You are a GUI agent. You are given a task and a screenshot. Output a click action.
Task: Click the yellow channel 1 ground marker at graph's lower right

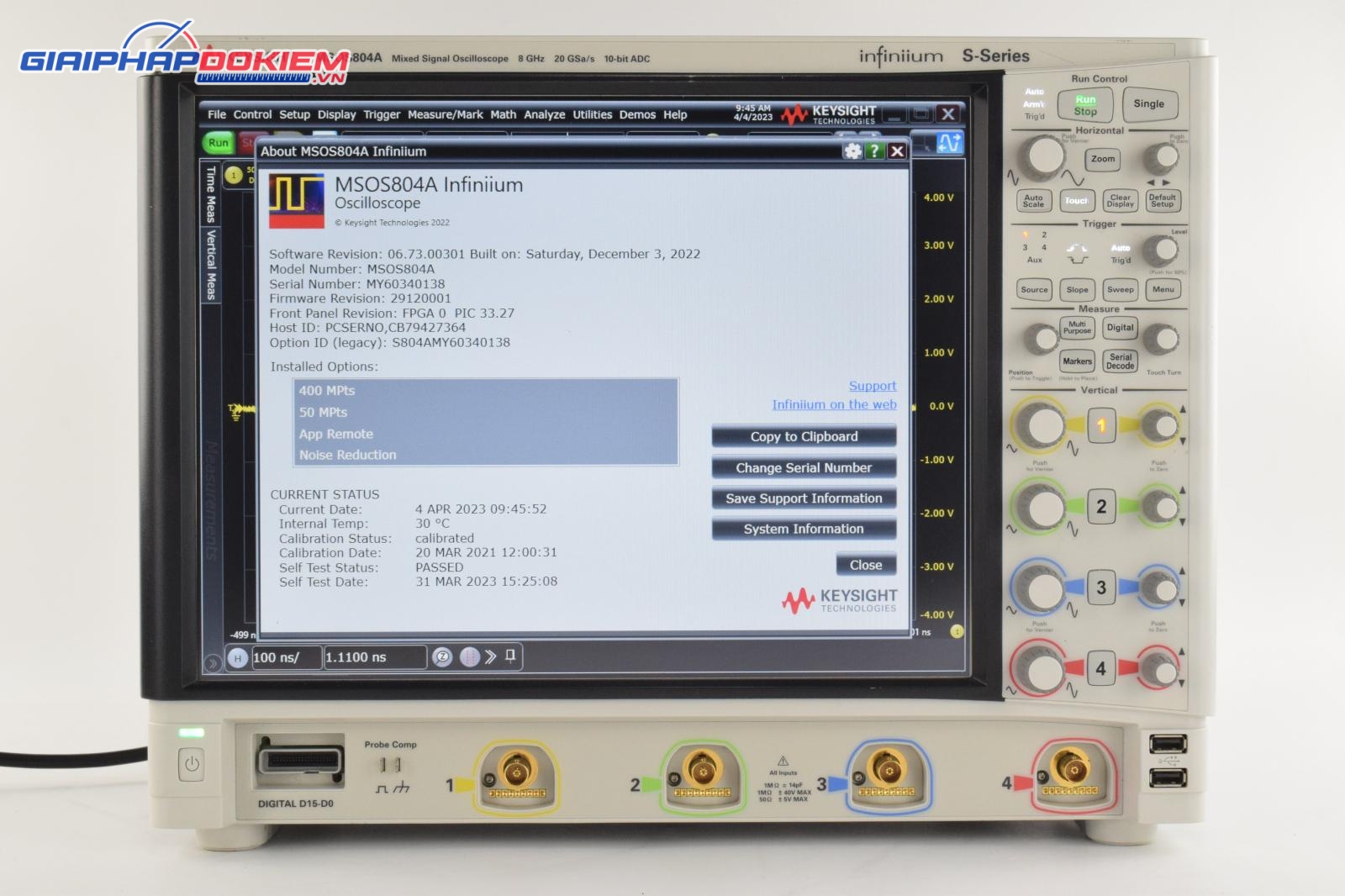(957, 631)
